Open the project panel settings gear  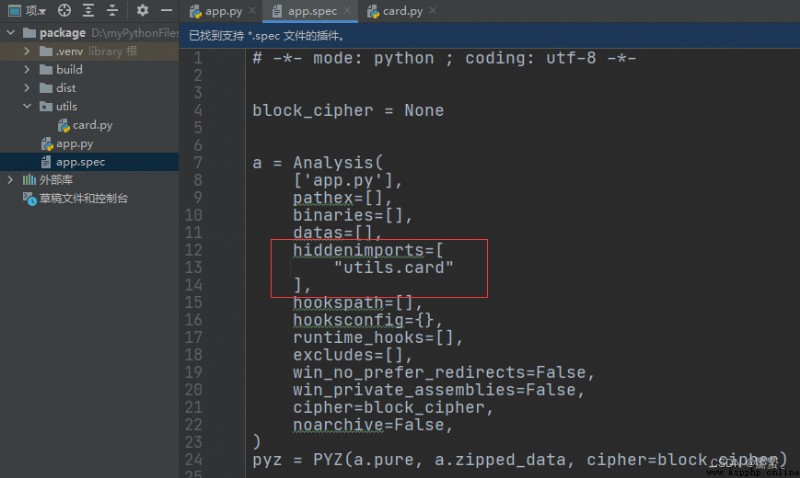click(142, 10)
